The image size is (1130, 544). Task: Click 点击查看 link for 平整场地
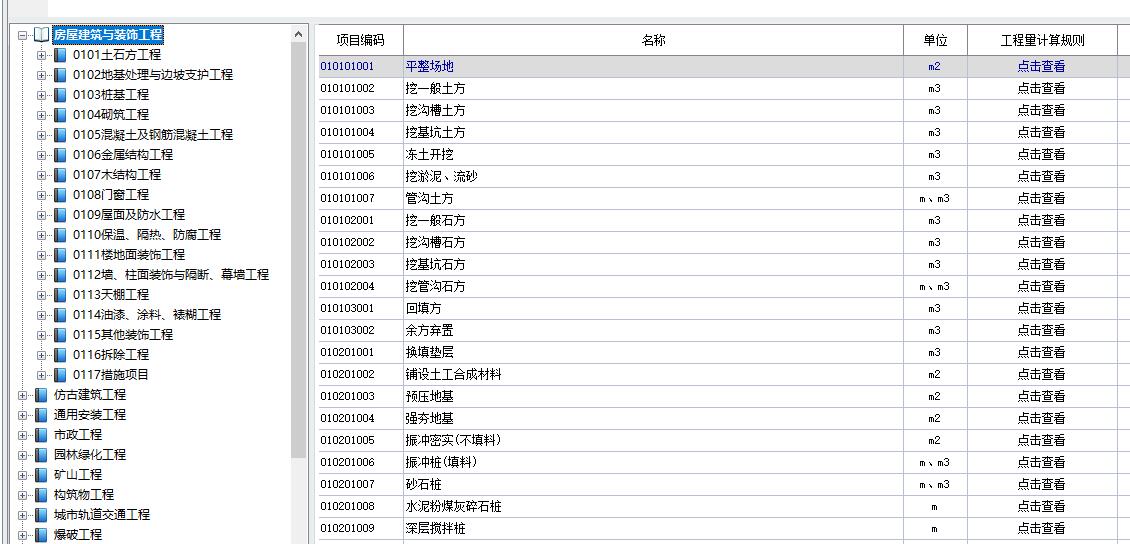[x=1041, y=67]
